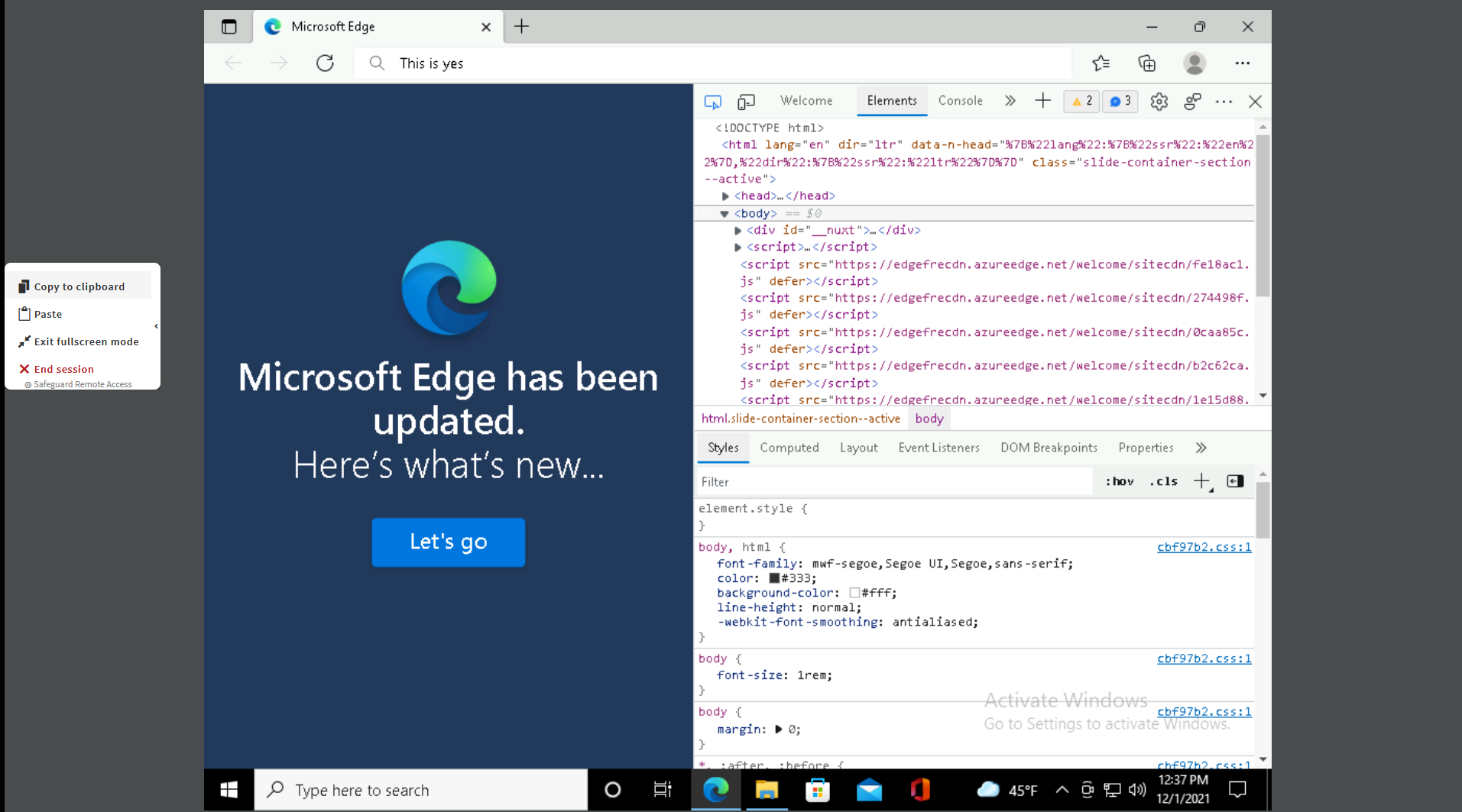Screen dimensions: 1462x812
Task: Click the browser Refresh icon
Action: [325, 63]
